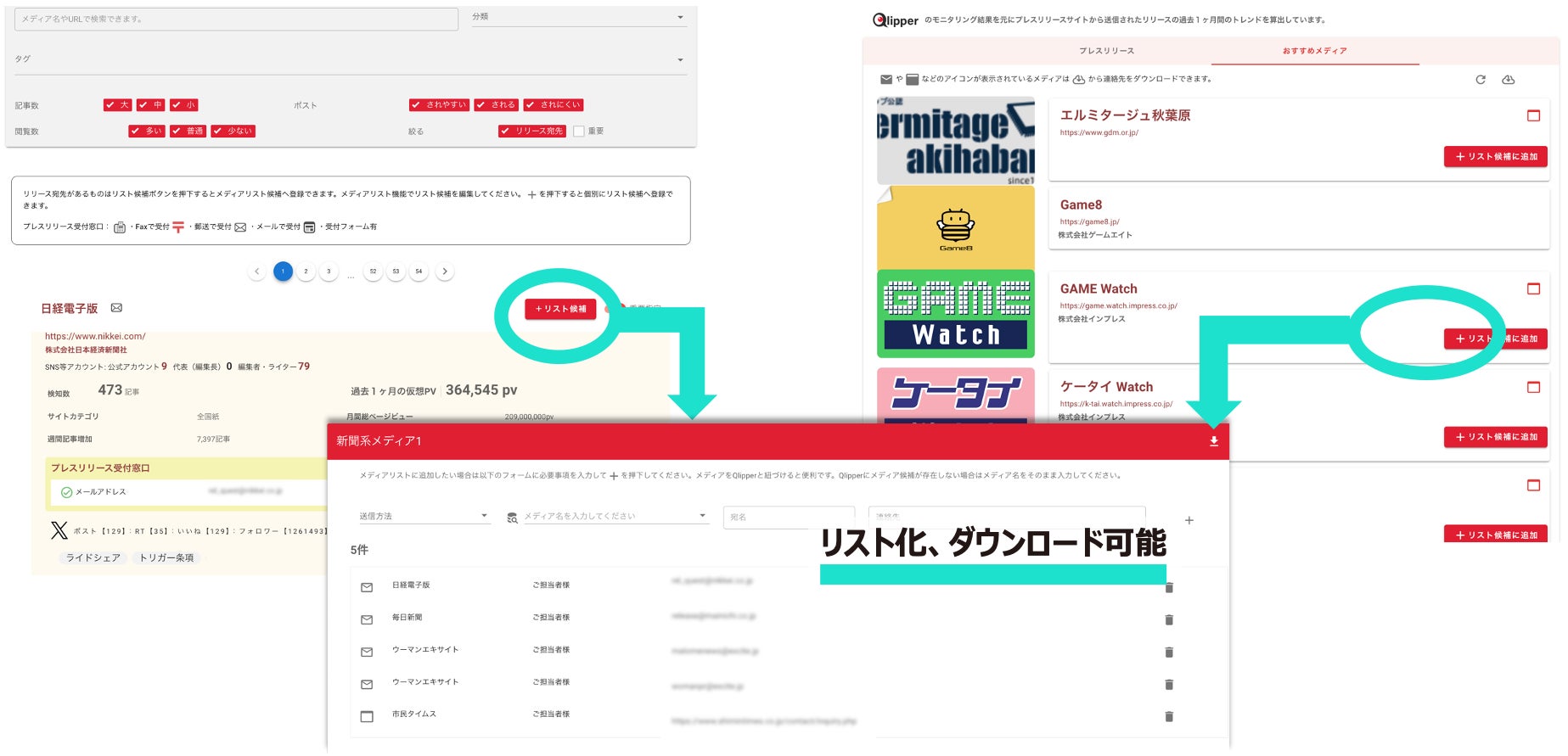The image size is (1568, 756).
Task: Open the https://www.nikkei.com/ link
Action: point(95,336)
